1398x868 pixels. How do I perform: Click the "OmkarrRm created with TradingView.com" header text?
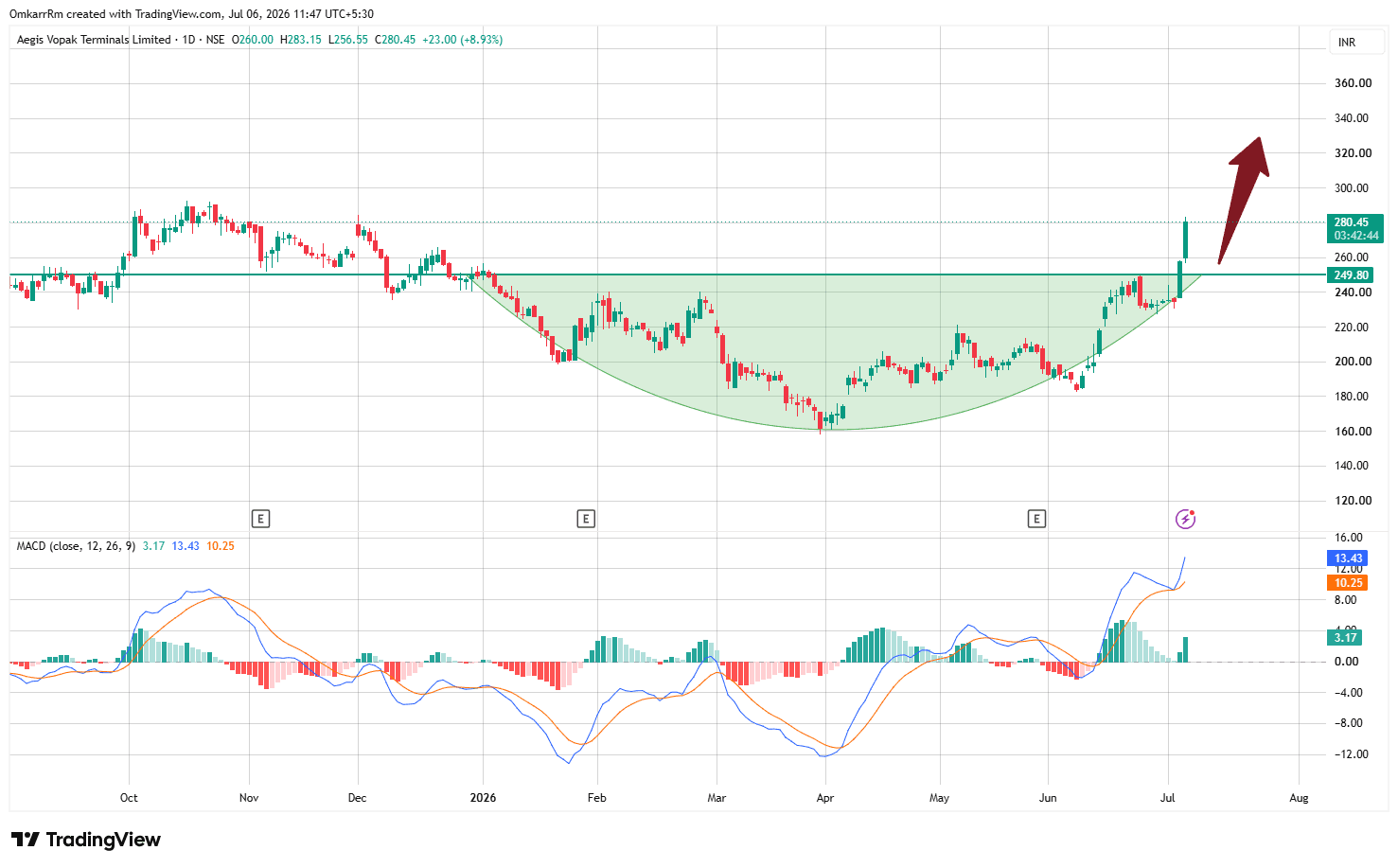pos(115,14)
